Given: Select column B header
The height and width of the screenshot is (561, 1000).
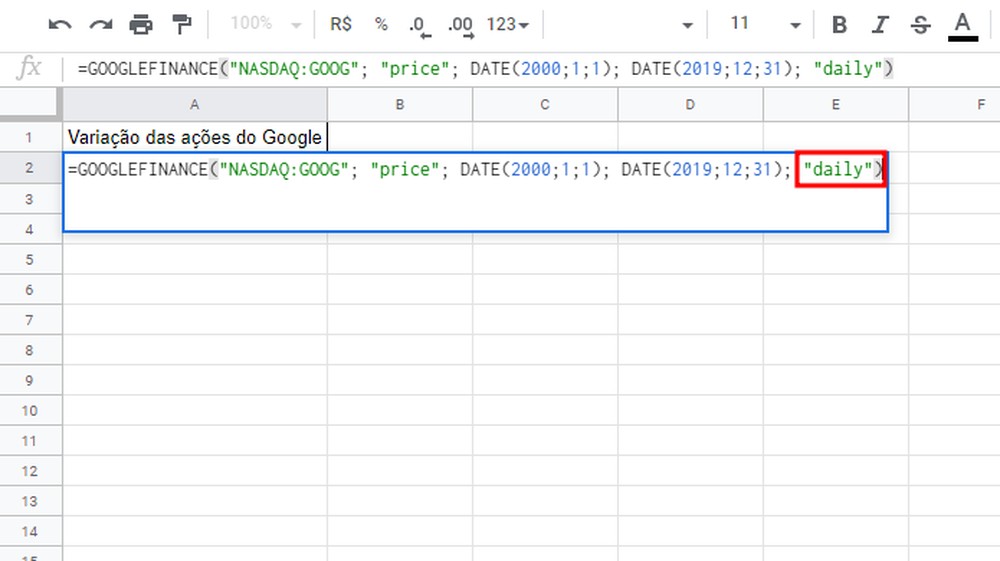Looking at the screenshot, I should click(400, 105).
